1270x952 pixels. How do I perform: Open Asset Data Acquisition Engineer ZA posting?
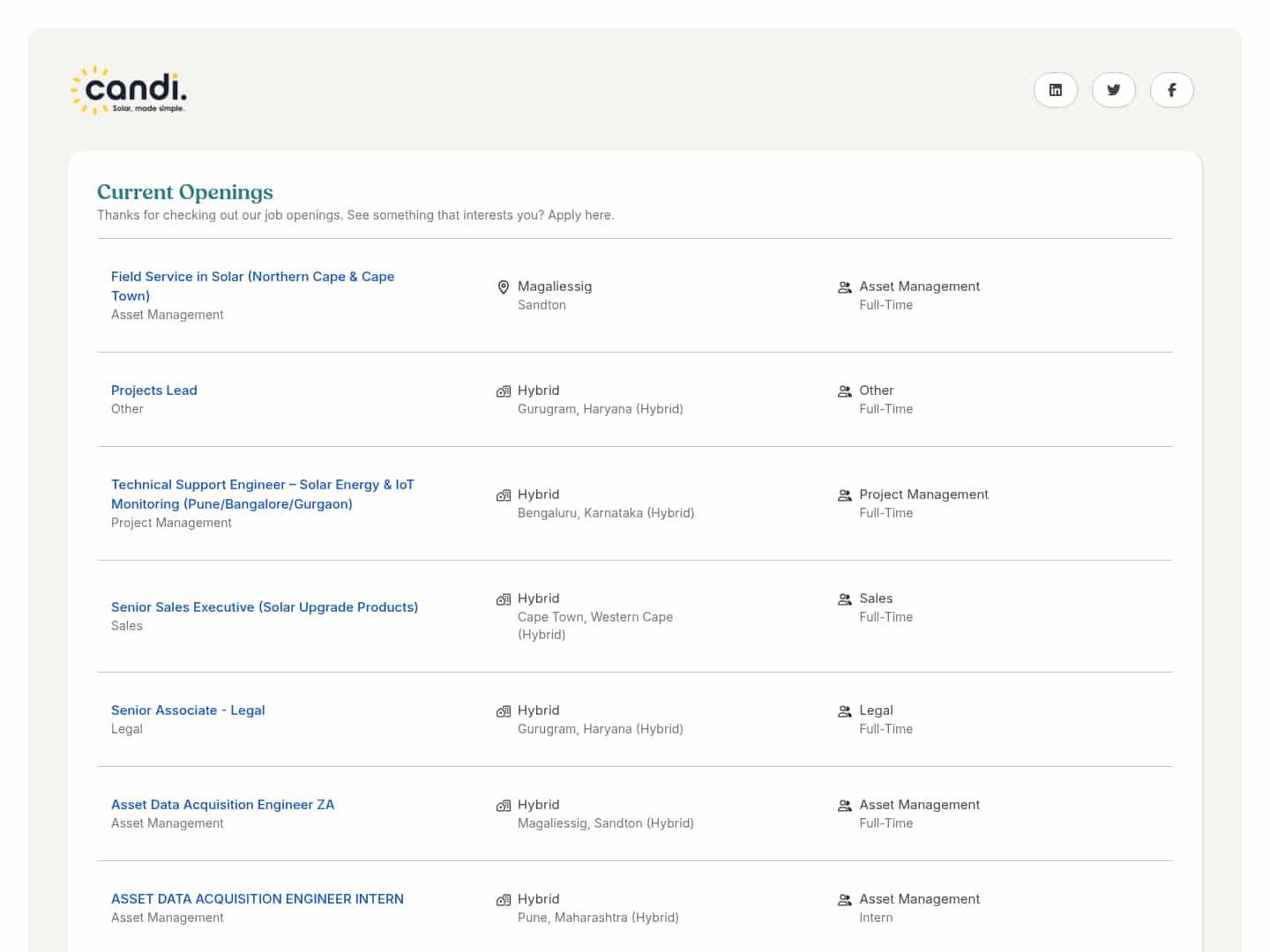pos(223,805)
